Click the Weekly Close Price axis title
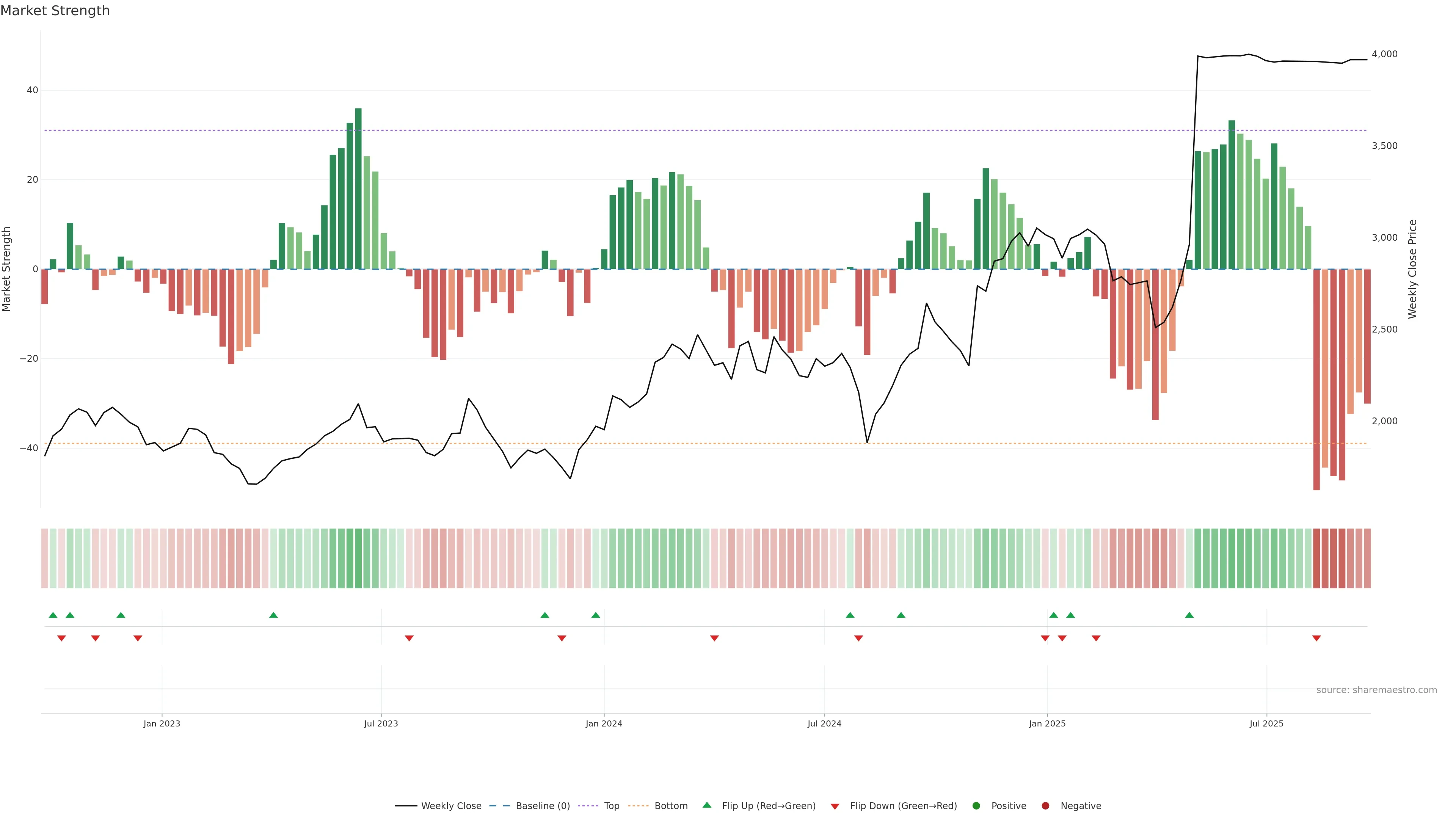 pos(1412,269)
